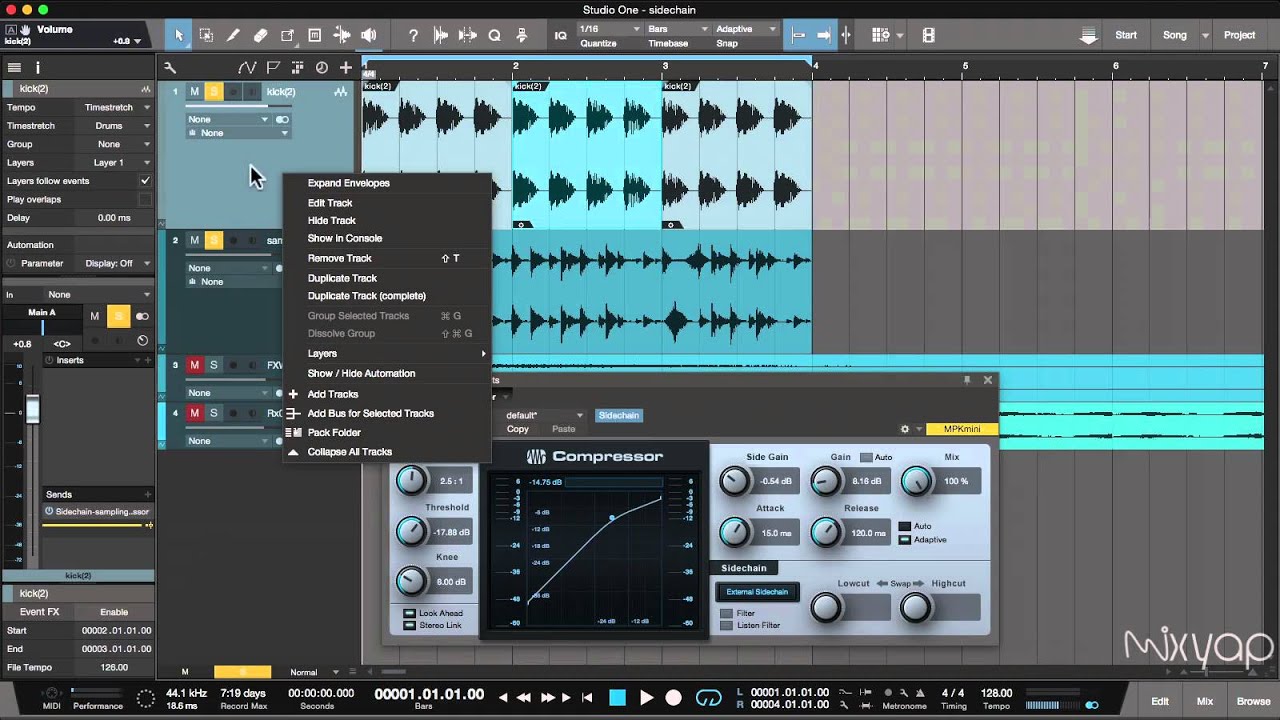1280x720 pixels.
Task: Open the Inspector 'i' info icon
Action: (38, 68)
